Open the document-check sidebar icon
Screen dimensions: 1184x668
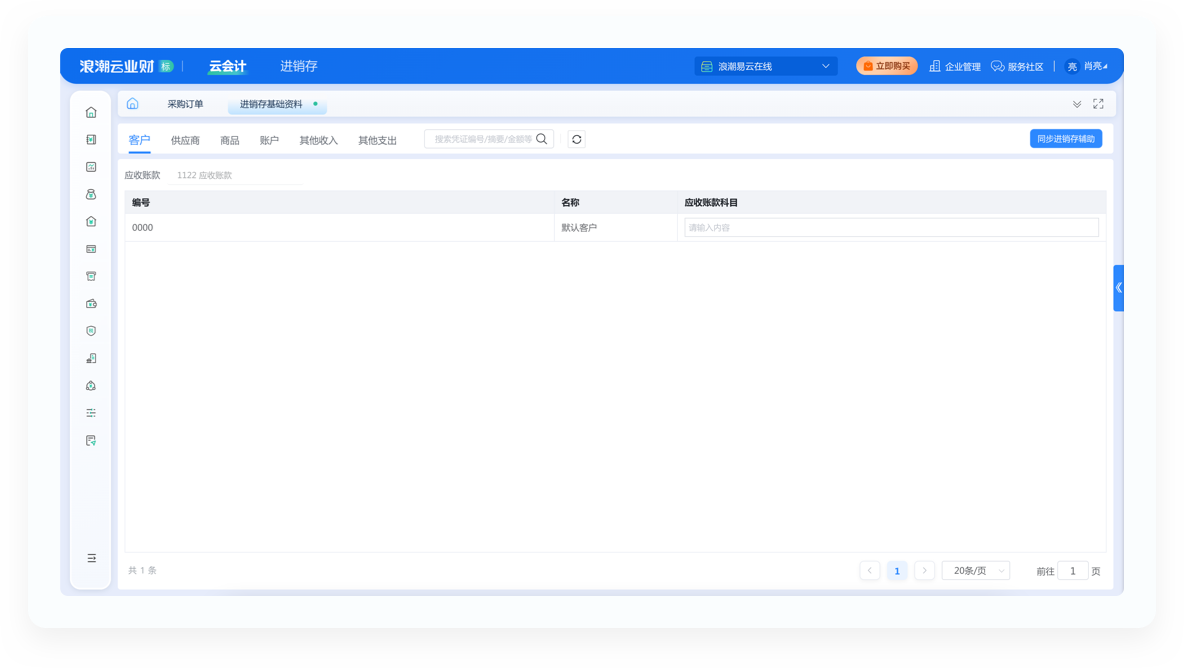pyautogui.click(x=91, y=440)
